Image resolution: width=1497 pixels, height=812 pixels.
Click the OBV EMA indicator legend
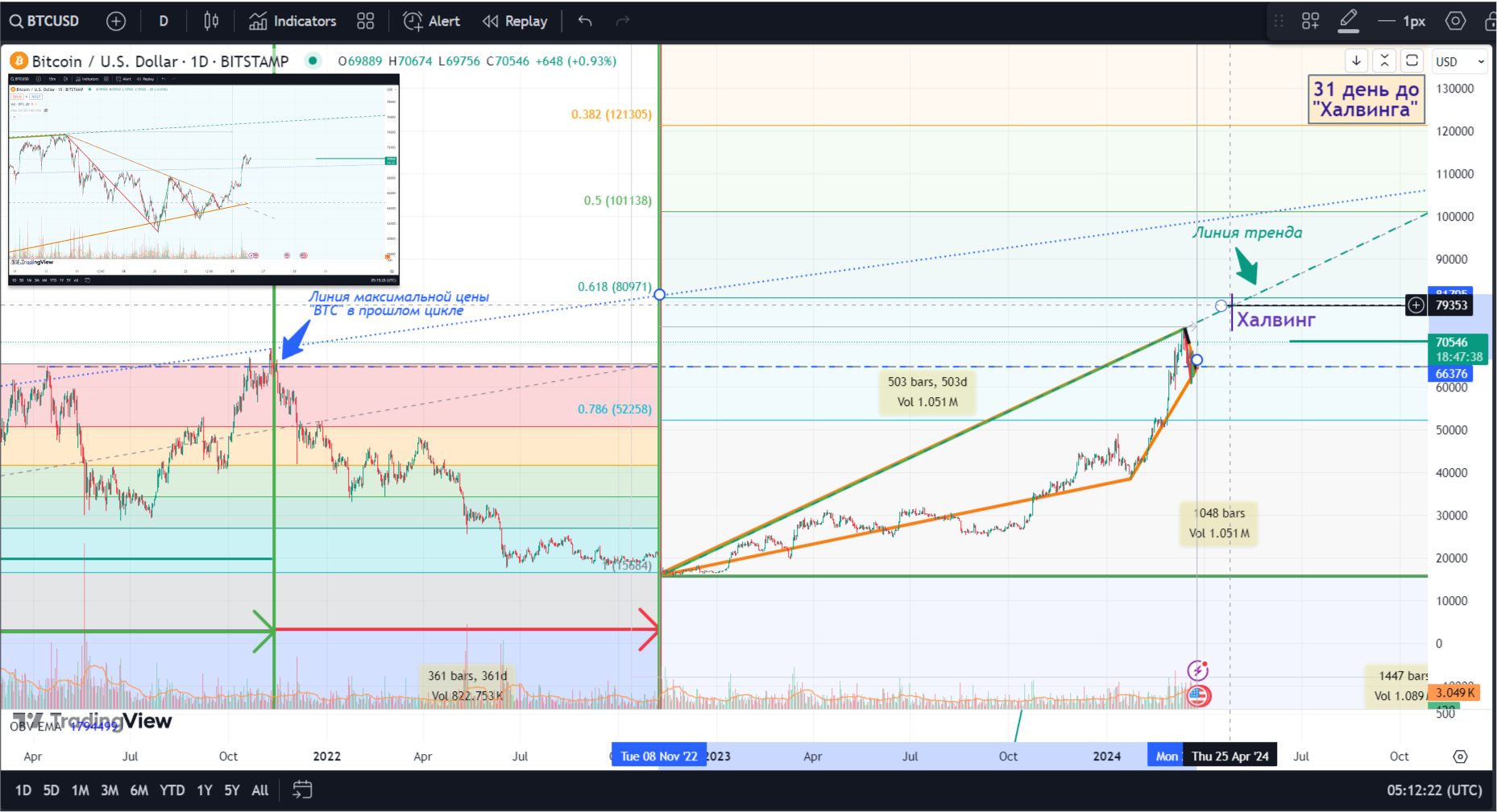pos(64,727)
